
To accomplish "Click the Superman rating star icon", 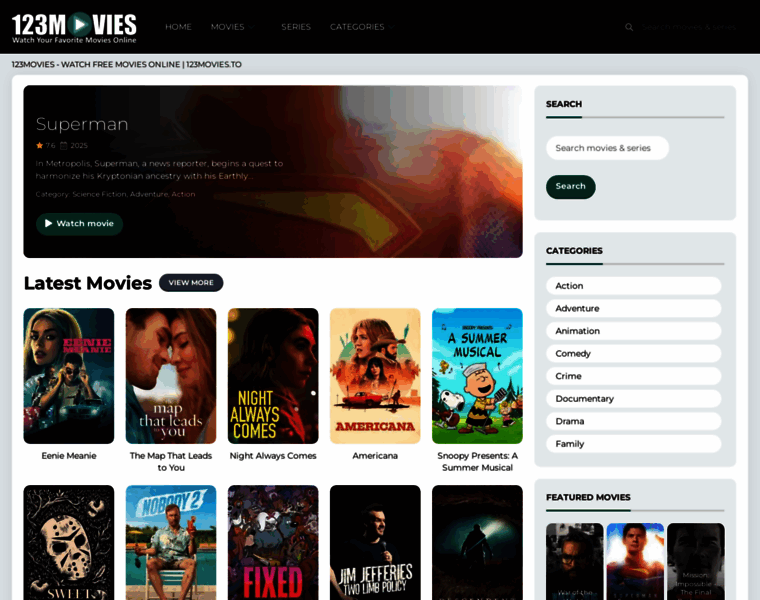I will point(40,145).
